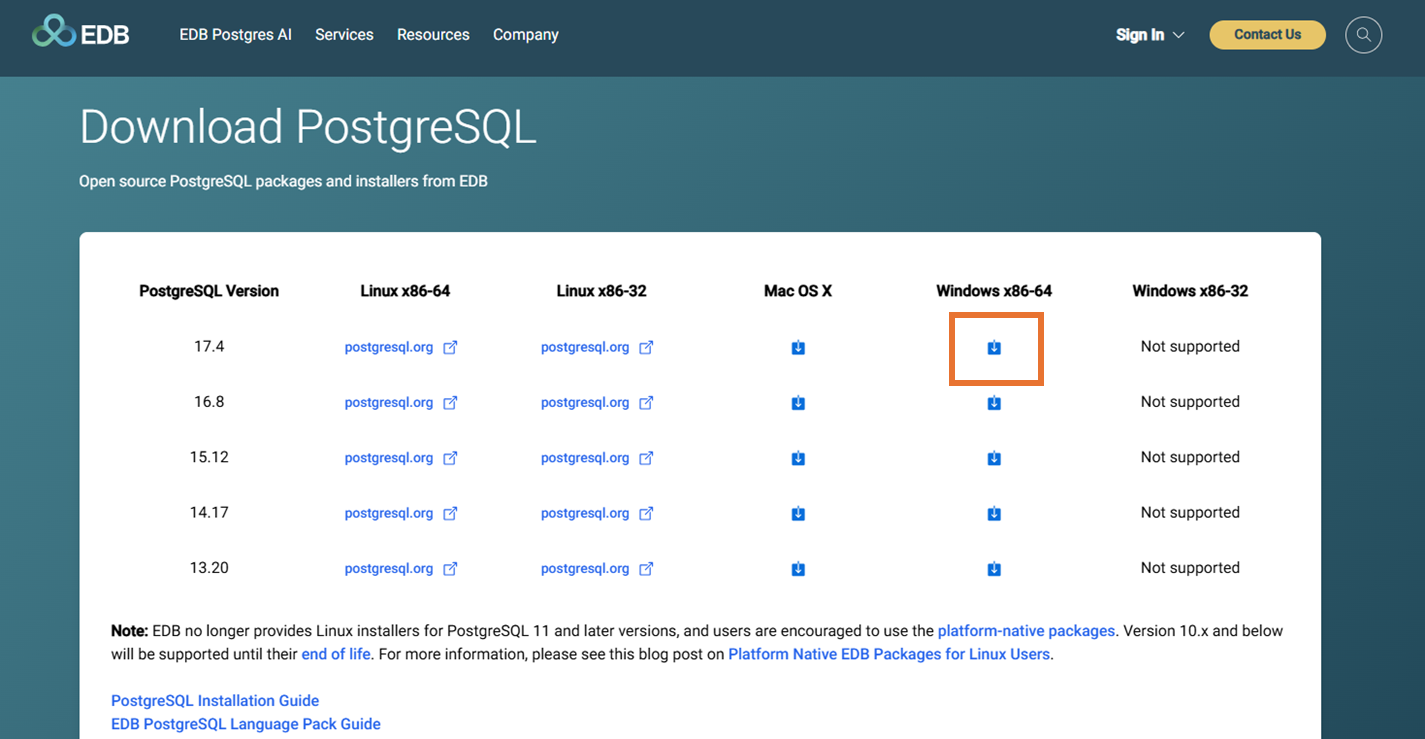This screenshot has width=1425, height=739.
Task: Download PostgreSQL 14.17 for Mac OS X
Action: (x=798, y=514)
